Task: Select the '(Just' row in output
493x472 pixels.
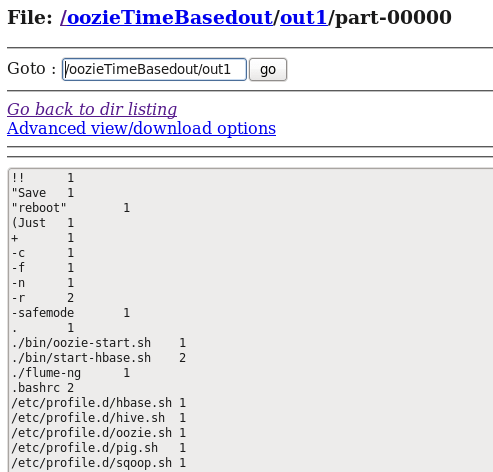Action: click(43, 223)
